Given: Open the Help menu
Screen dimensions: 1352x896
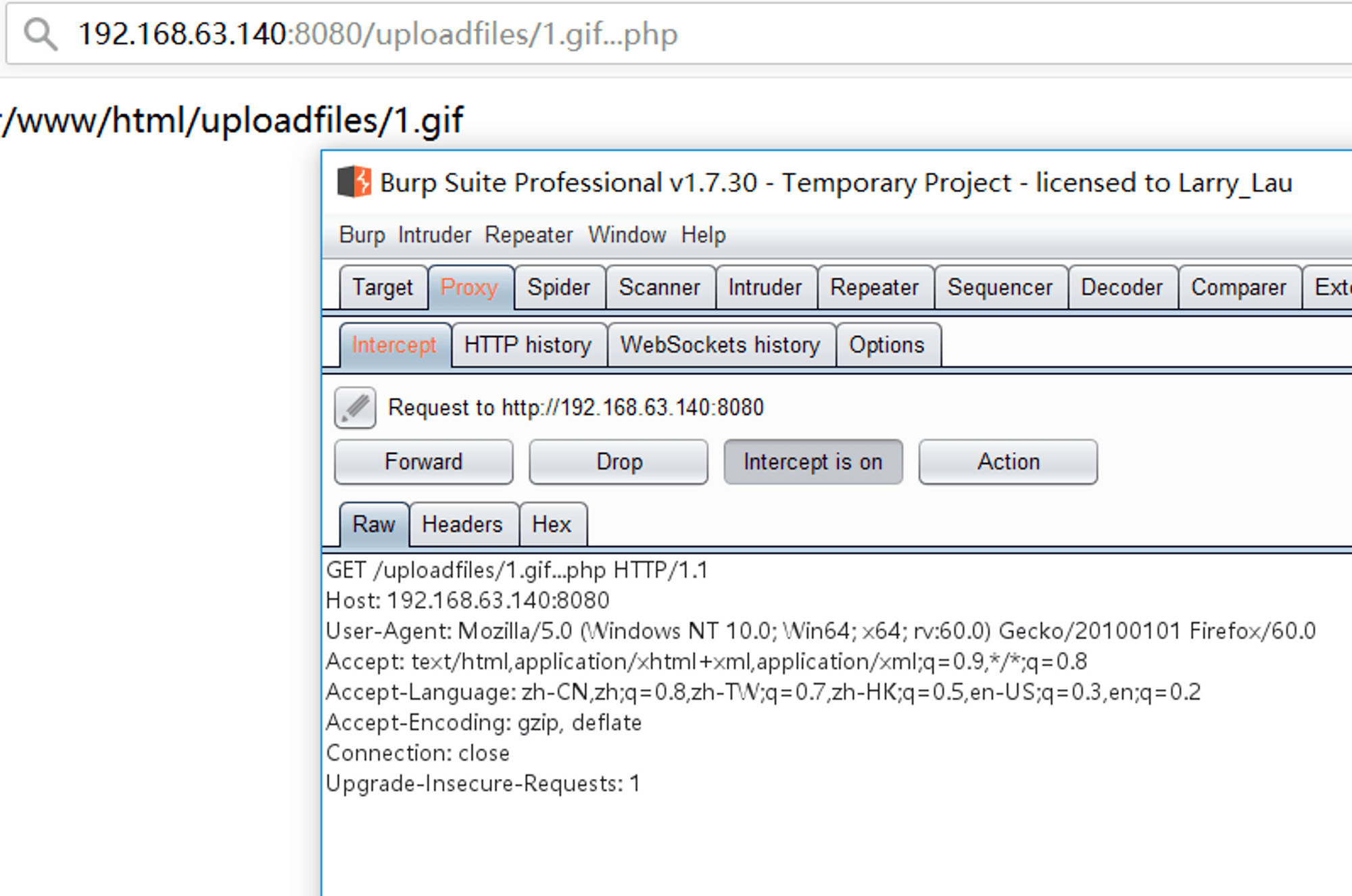Looking at the screenshot, I should coord(703,235).
